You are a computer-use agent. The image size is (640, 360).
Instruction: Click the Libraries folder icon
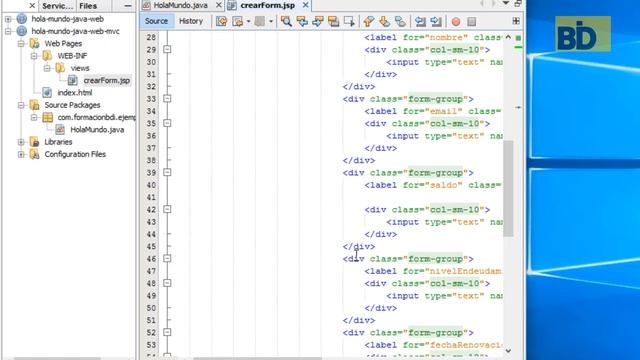click(x=34, y=142)
